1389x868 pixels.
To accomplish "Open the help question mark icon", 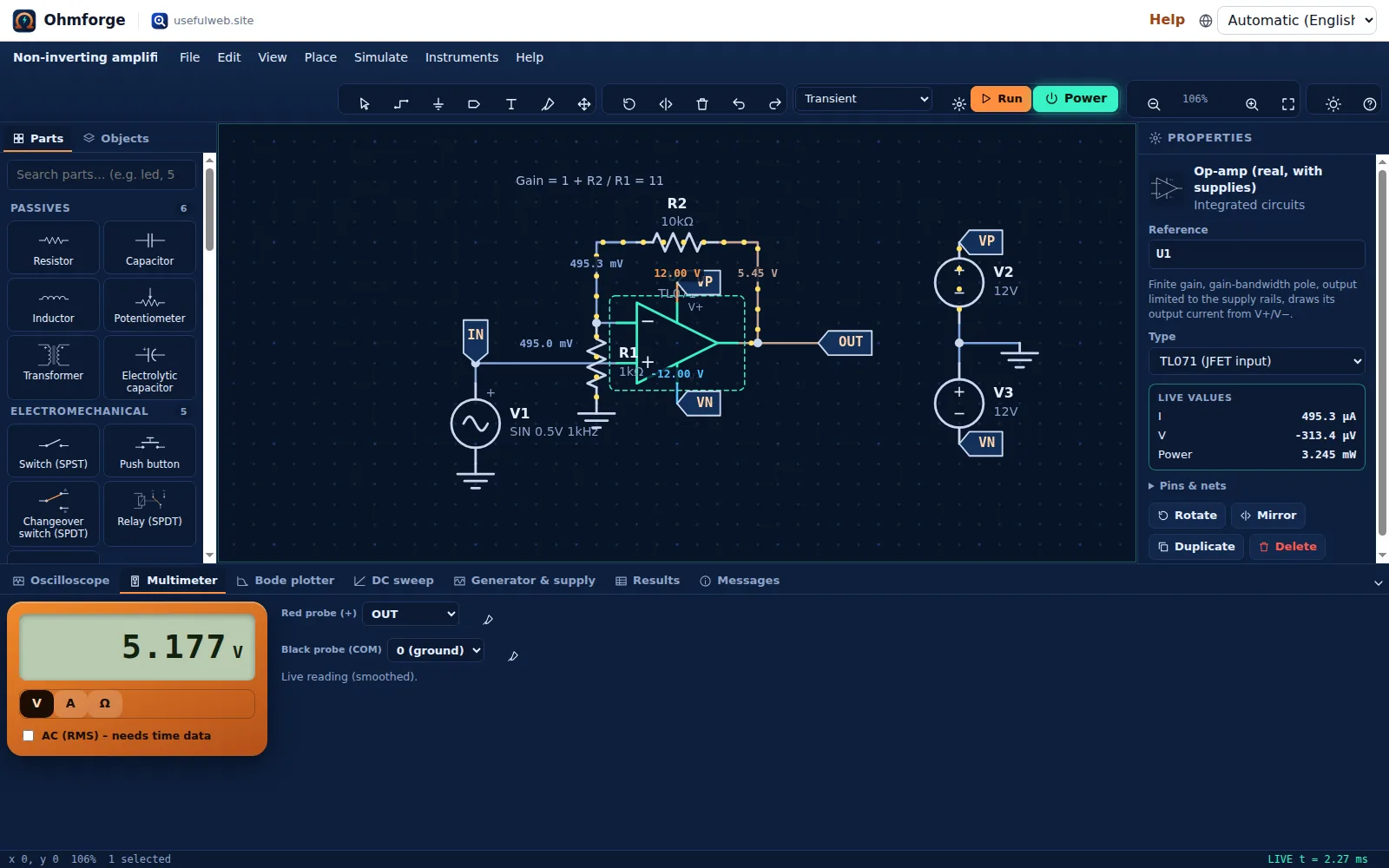I will pyautogui.click(x=1370, y=104).
